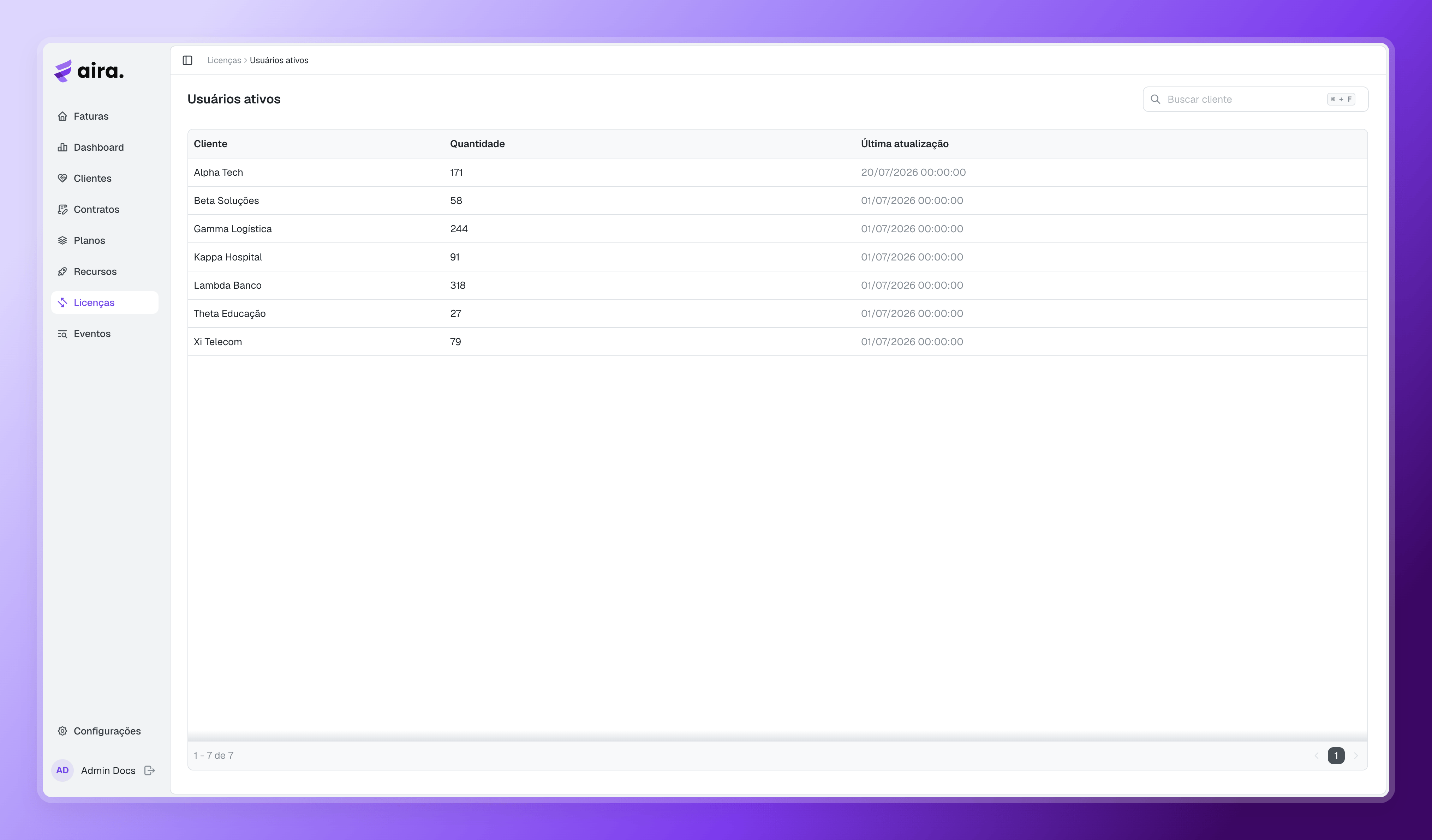Select Licenças in the sidebar
Viewport: 1432px width, 840px height.
tap(105, 303)
